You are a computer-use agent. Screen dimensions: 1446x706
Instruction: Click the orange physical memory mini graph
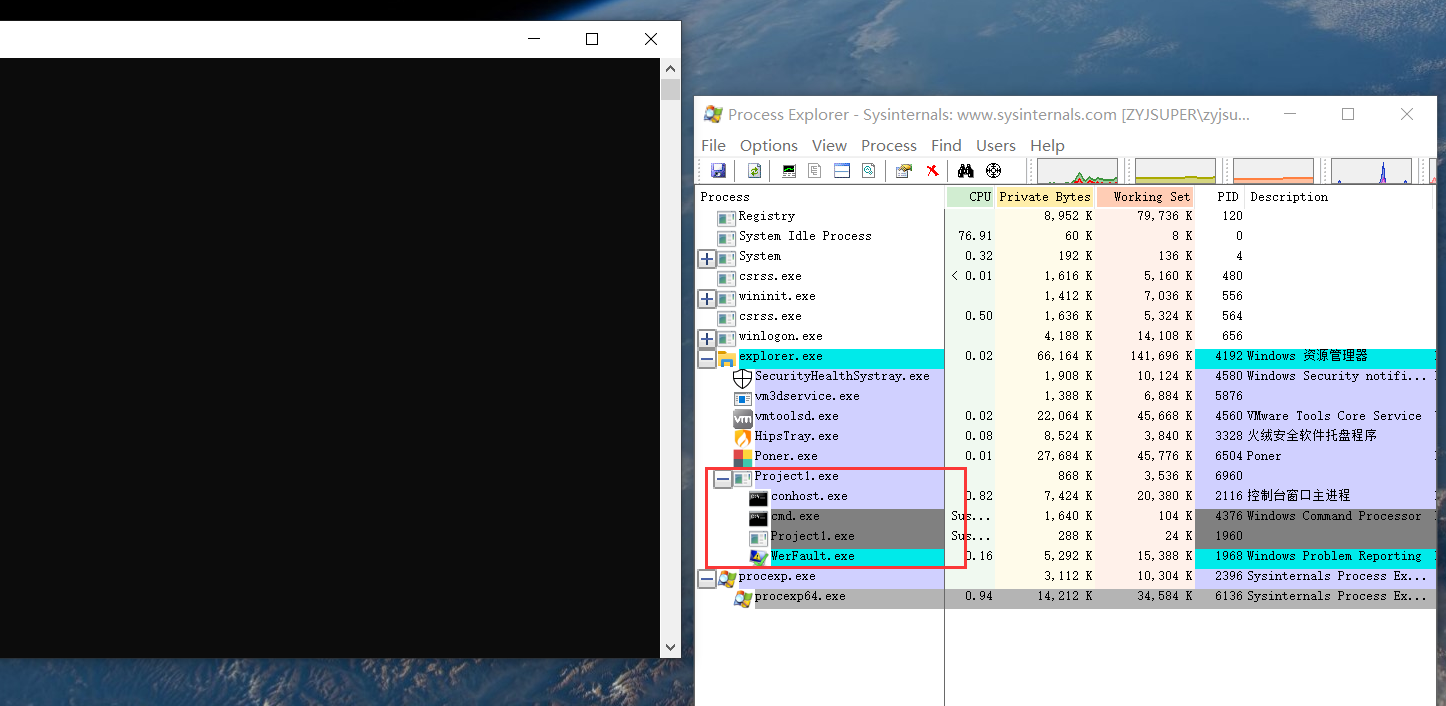tap(1273, 171)
